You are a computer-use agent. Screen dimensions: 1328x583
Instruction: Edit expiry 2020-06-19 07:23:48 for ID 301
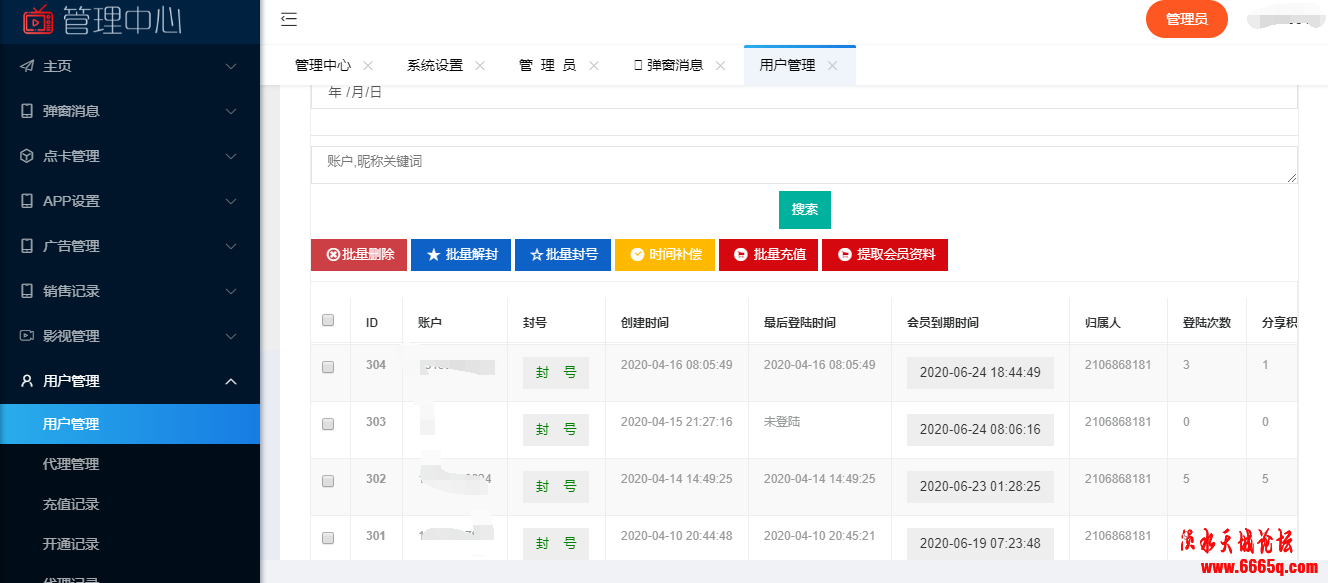click(980, 543)
